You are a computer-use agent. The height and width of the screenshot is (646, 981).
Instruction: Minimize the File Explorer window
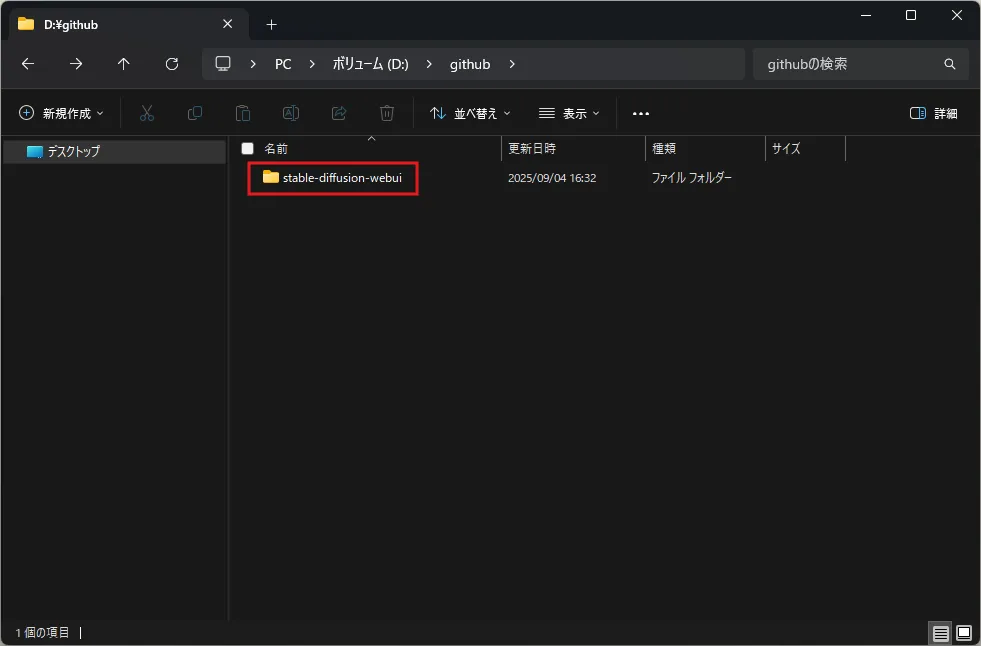click(x=866, y=15)
